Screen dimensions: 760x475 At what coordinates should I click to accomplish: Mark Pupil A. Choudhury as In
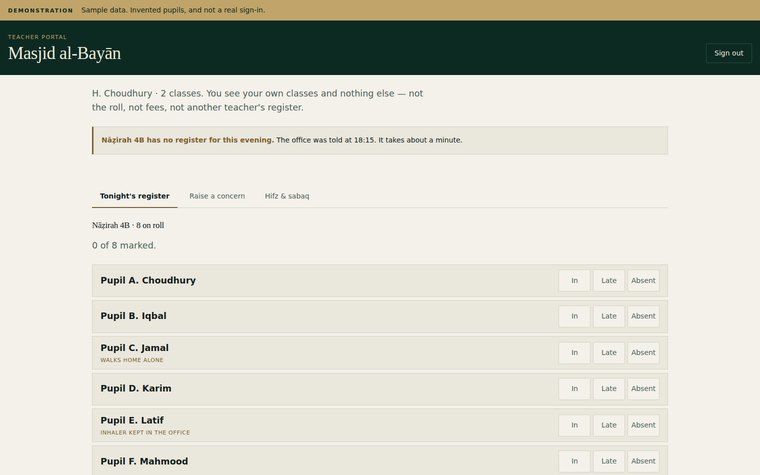coord(574,281)
